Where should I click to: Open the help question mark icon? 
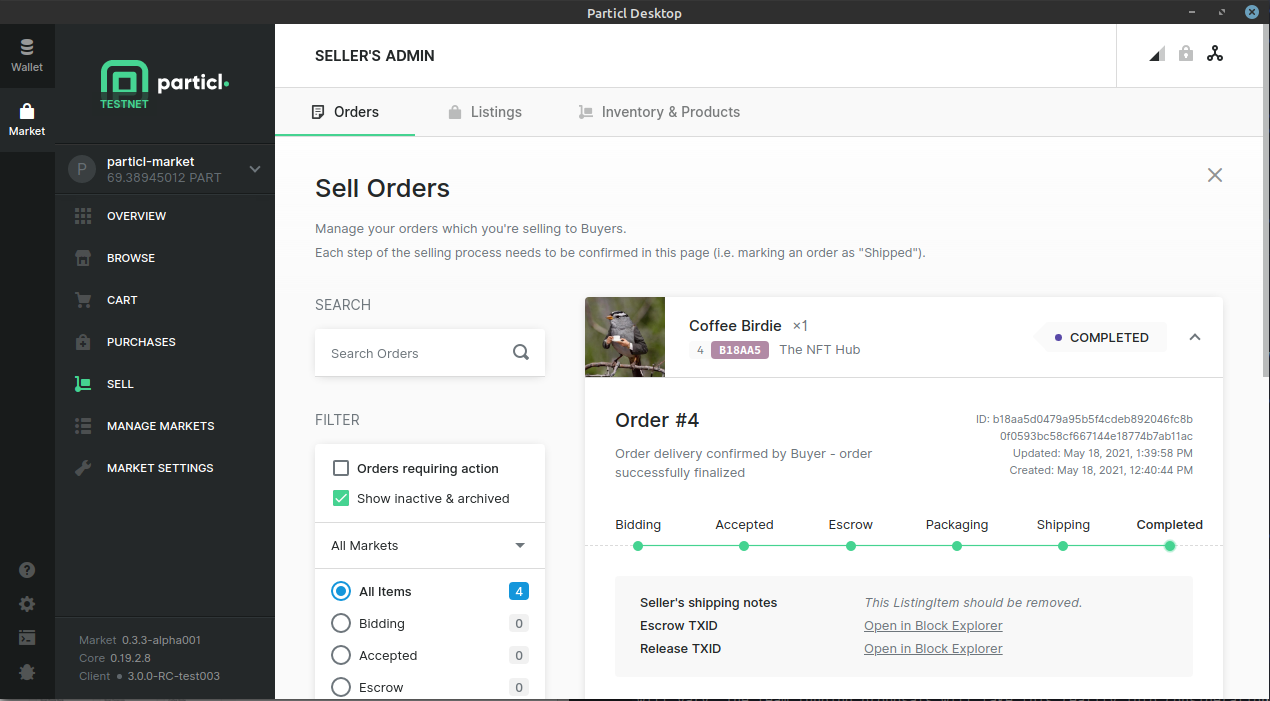pos(27,570)
